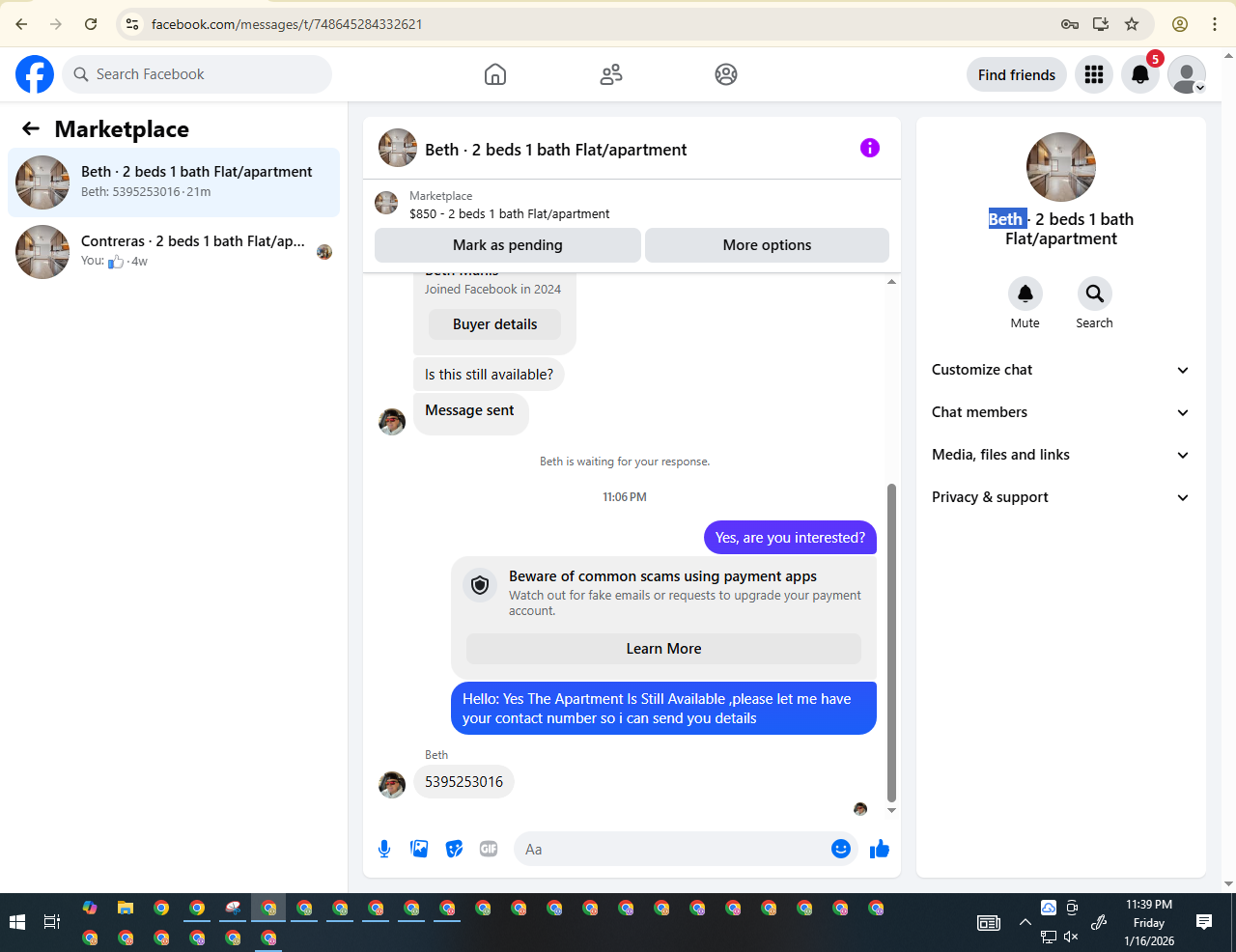The width and height of the screenshot is (1236, 952).
Task: Open the browser saved passwords key icon
Action: pos(1069,24)
